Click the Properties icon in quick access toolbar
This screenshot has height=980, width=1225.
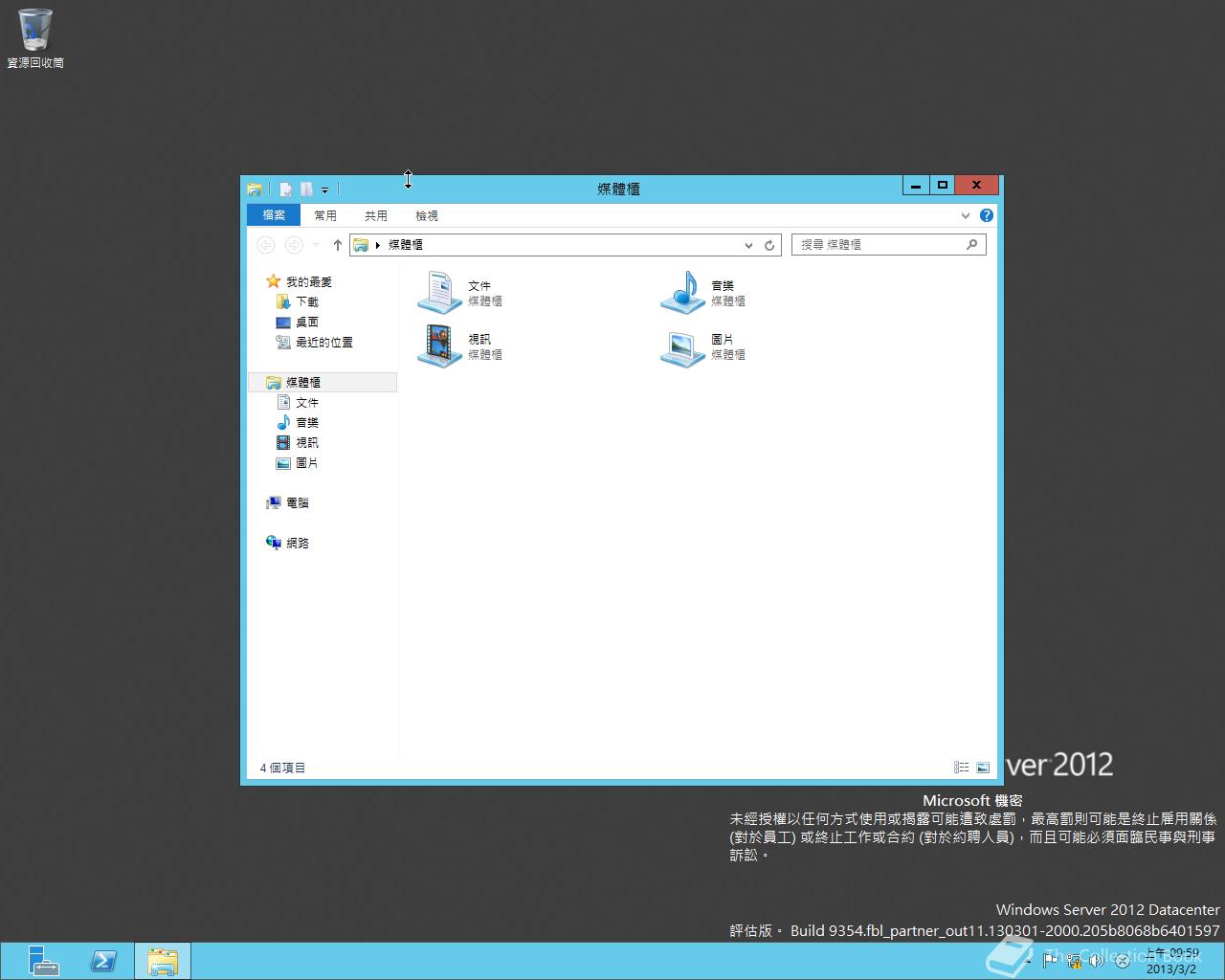(285, 189)
